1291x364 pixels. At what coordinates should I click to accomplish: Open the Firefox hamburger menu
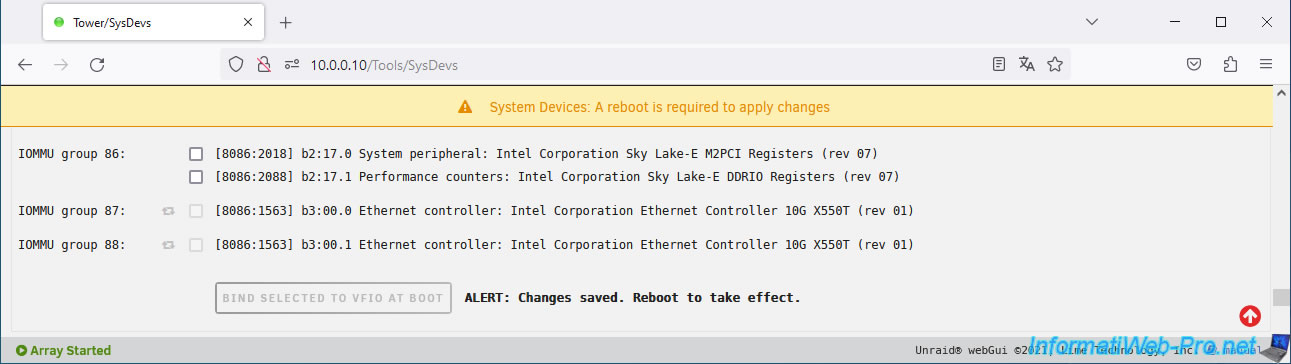[x=1266, y=64]
